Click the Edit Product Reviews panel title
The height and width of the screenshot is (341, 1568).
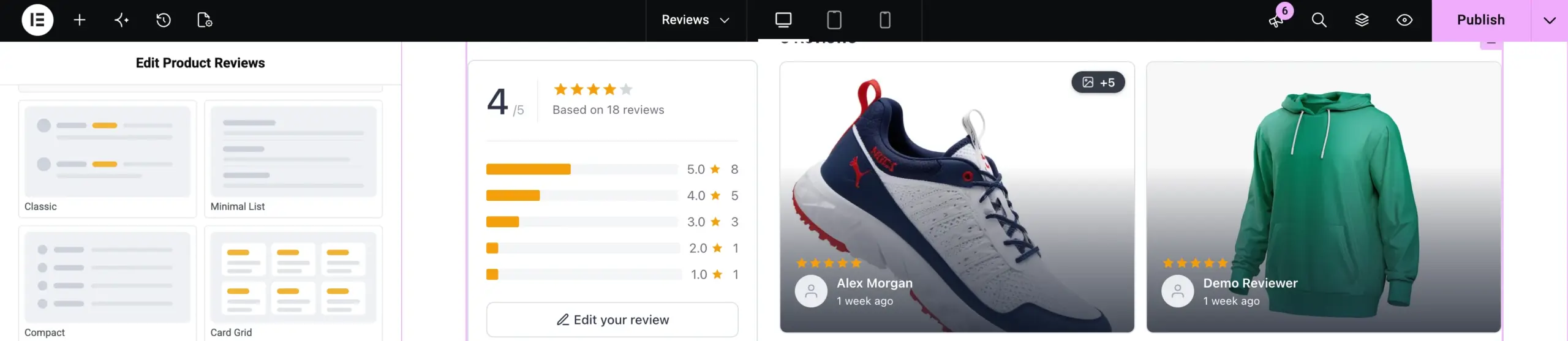pos(200,63)
